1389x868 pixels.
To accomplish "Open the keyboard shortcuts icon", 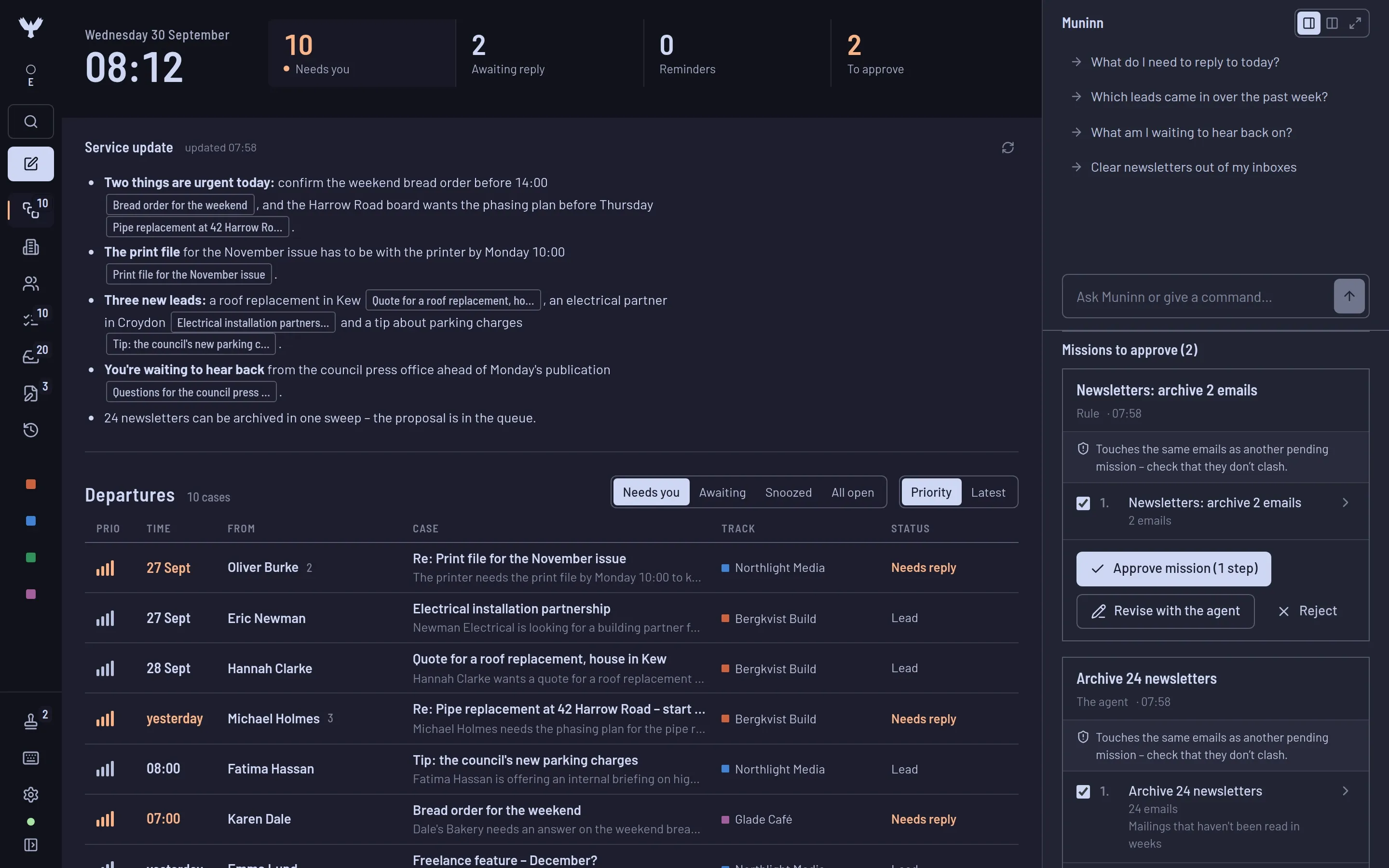I will click(30, 758).
